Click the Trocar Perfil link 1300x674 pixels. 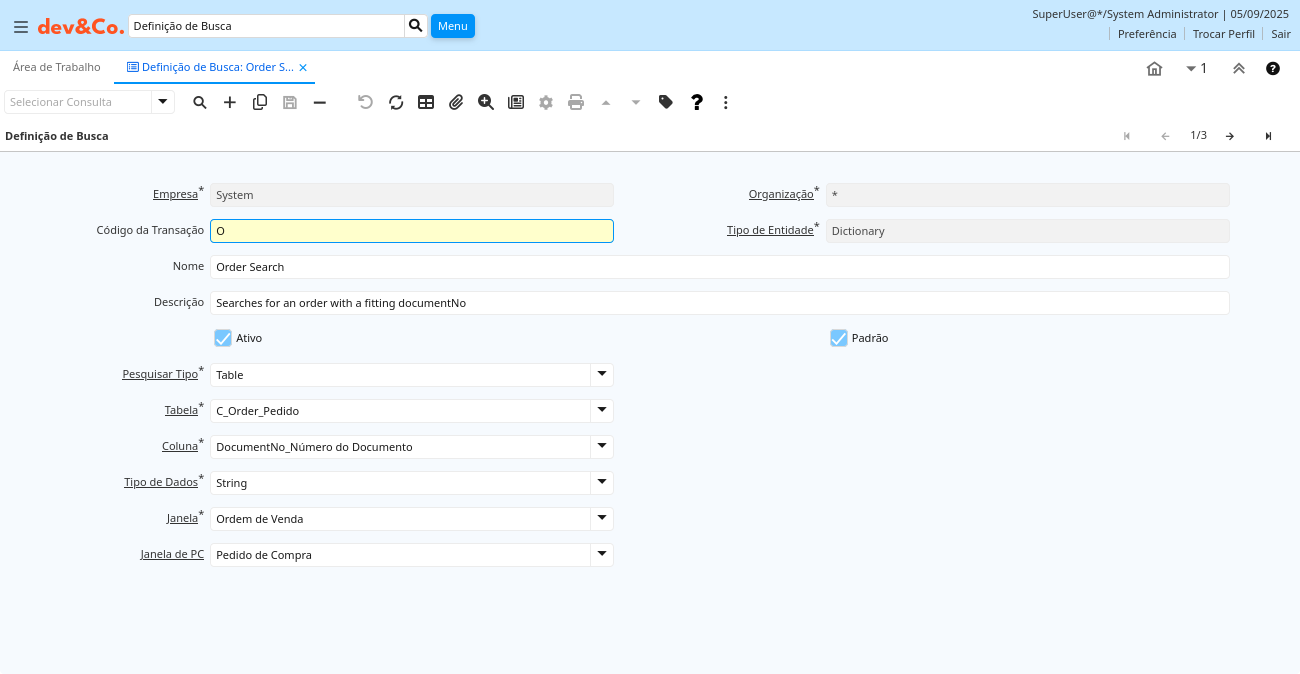tap(1223, 34)
